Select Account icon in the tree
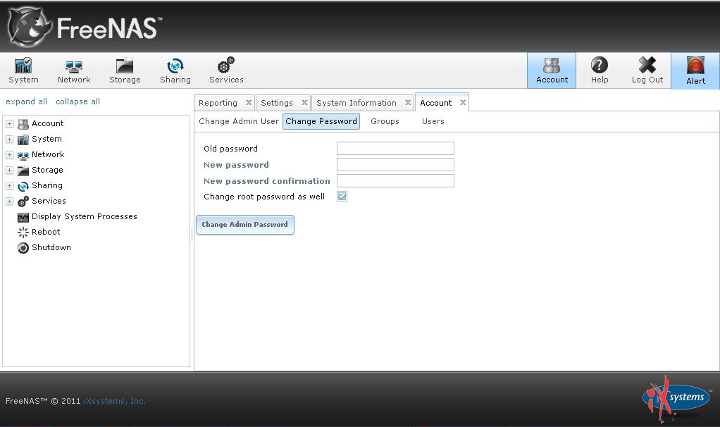Image resolution: width=720 pixels, height=427 pixels. 23,124
